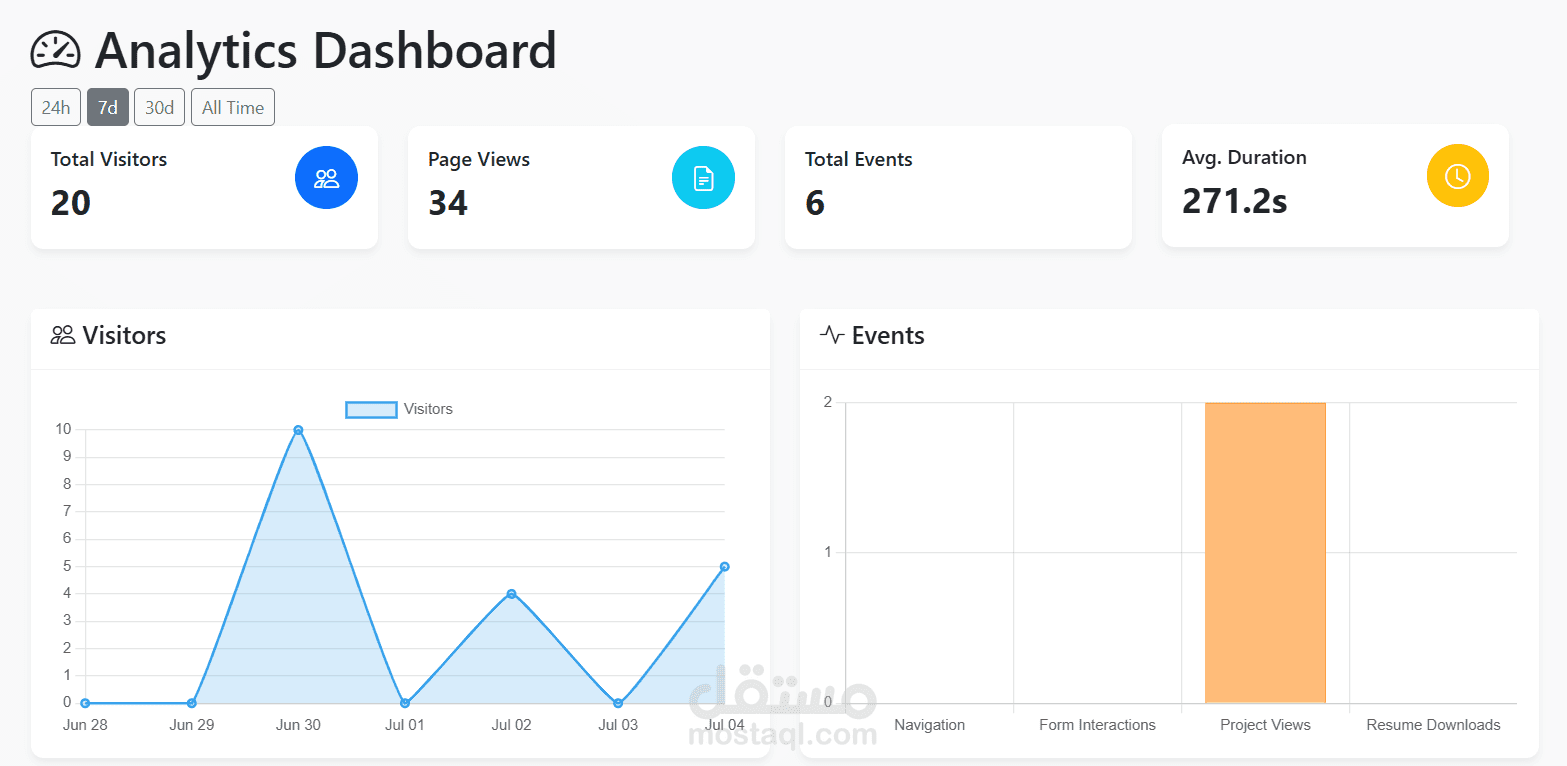1567x766 pixels.
Task: Click the Total Events card title
Action: tap(859, 159)
